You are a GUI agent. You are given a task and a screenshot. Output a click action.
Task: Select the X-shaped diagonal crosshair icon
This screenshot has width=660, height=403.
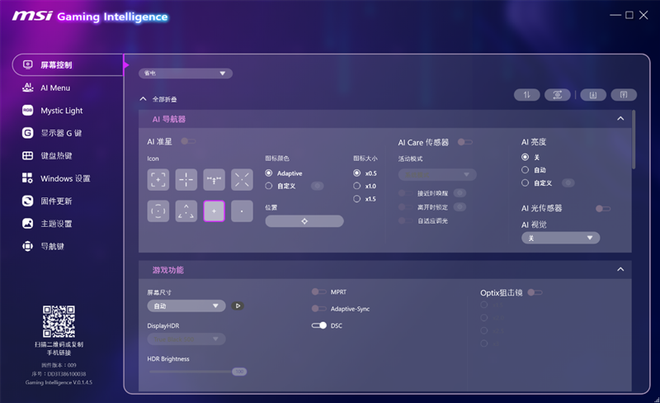[x=242, y=180]
